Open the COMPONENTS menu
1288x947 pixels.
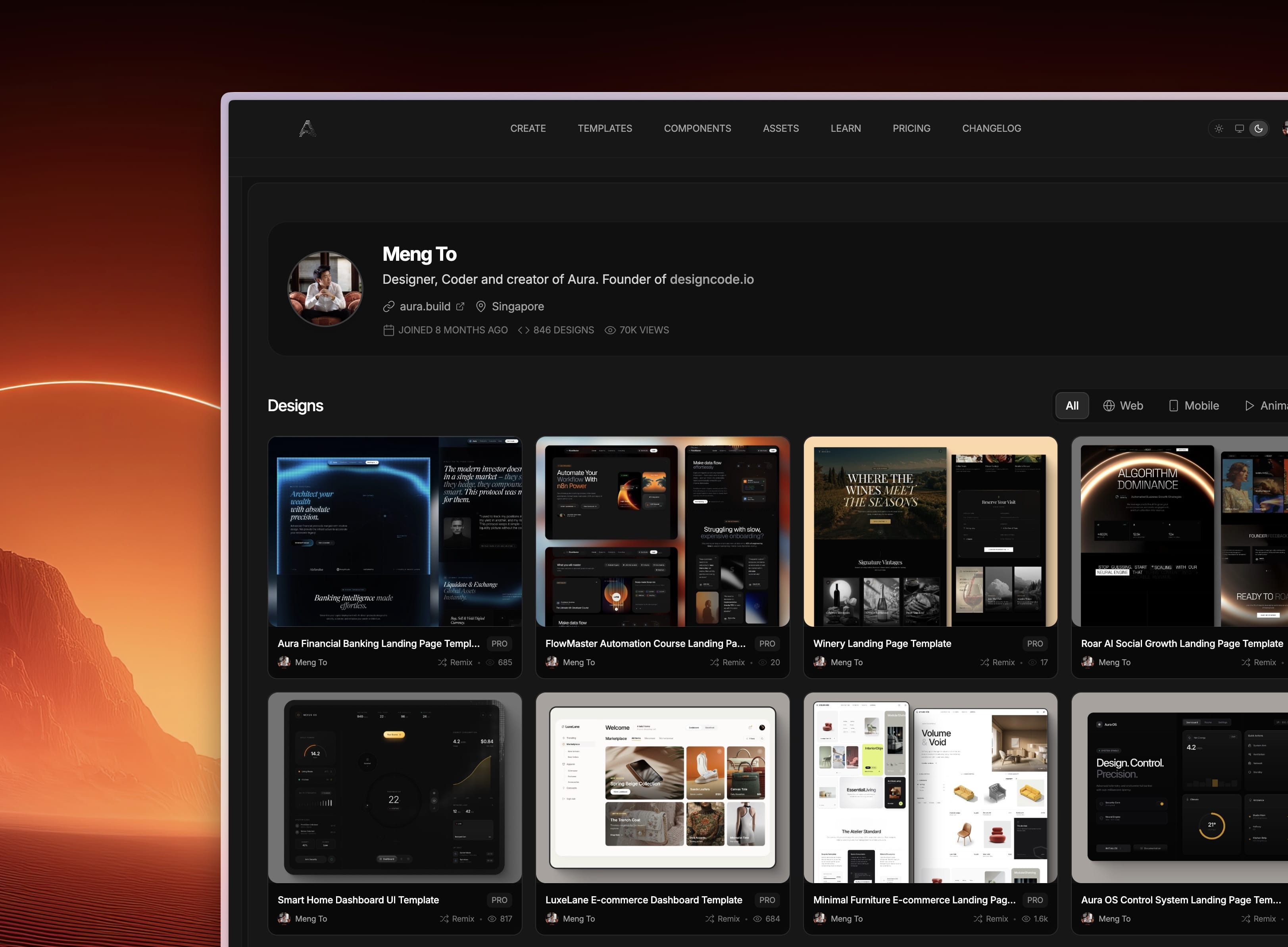[x=697, y=128]
